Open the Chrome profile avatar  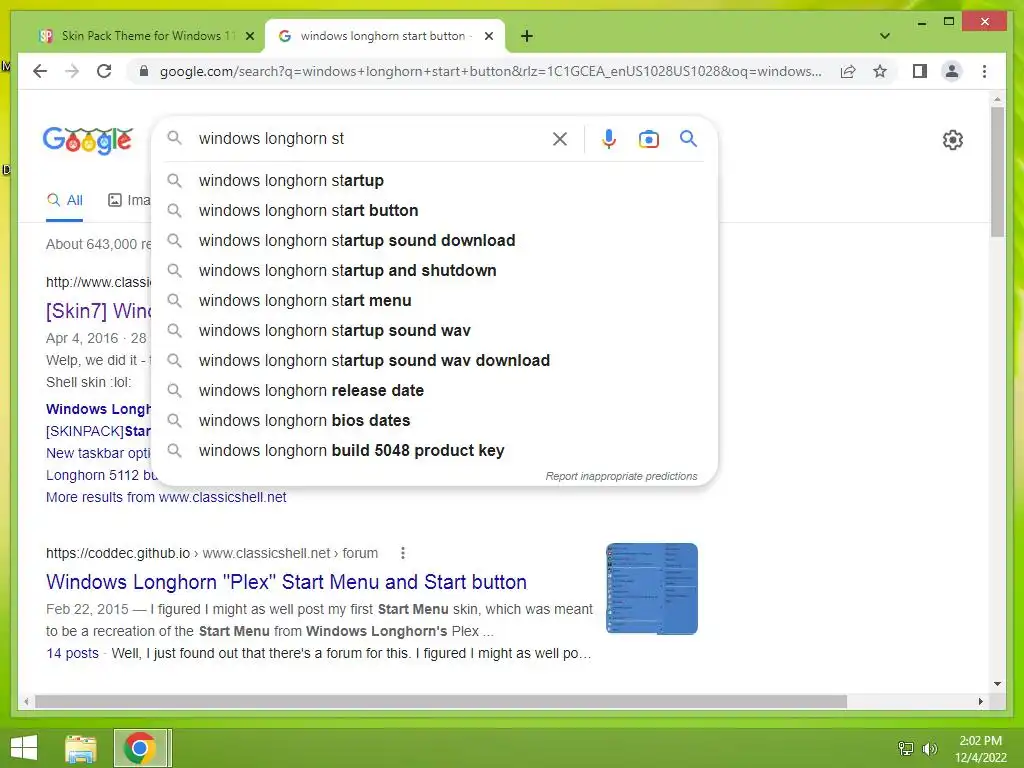coord(952,71)
